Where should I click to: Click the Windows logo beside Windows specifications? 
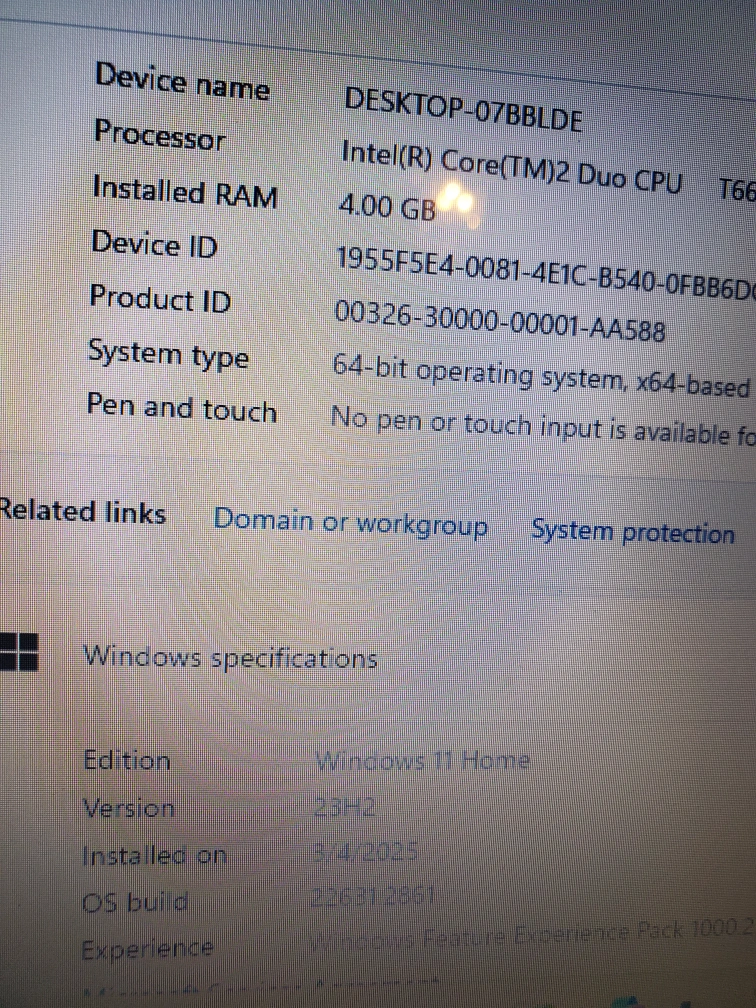pos(19,652)
